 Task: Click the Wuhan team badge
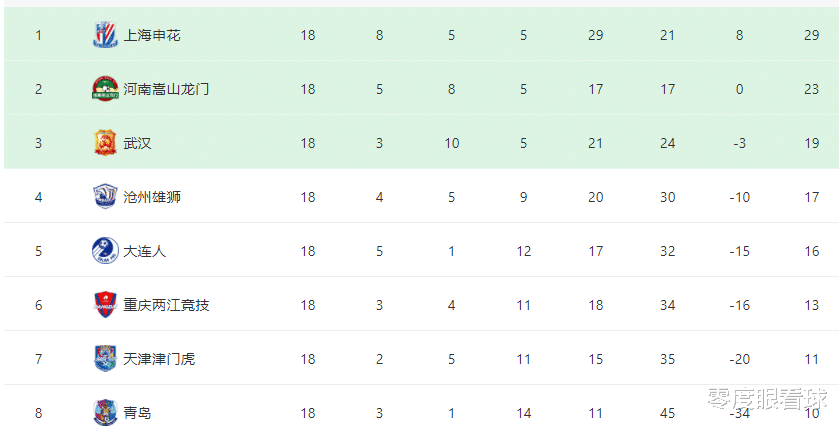105,143
